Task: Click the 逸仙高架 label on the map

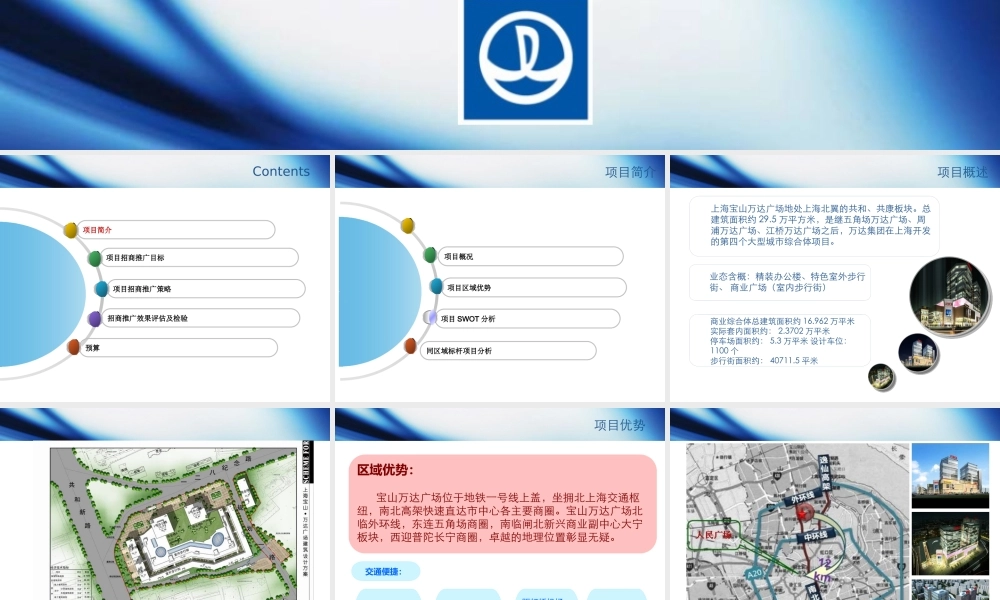Action: tap(824, 472)
